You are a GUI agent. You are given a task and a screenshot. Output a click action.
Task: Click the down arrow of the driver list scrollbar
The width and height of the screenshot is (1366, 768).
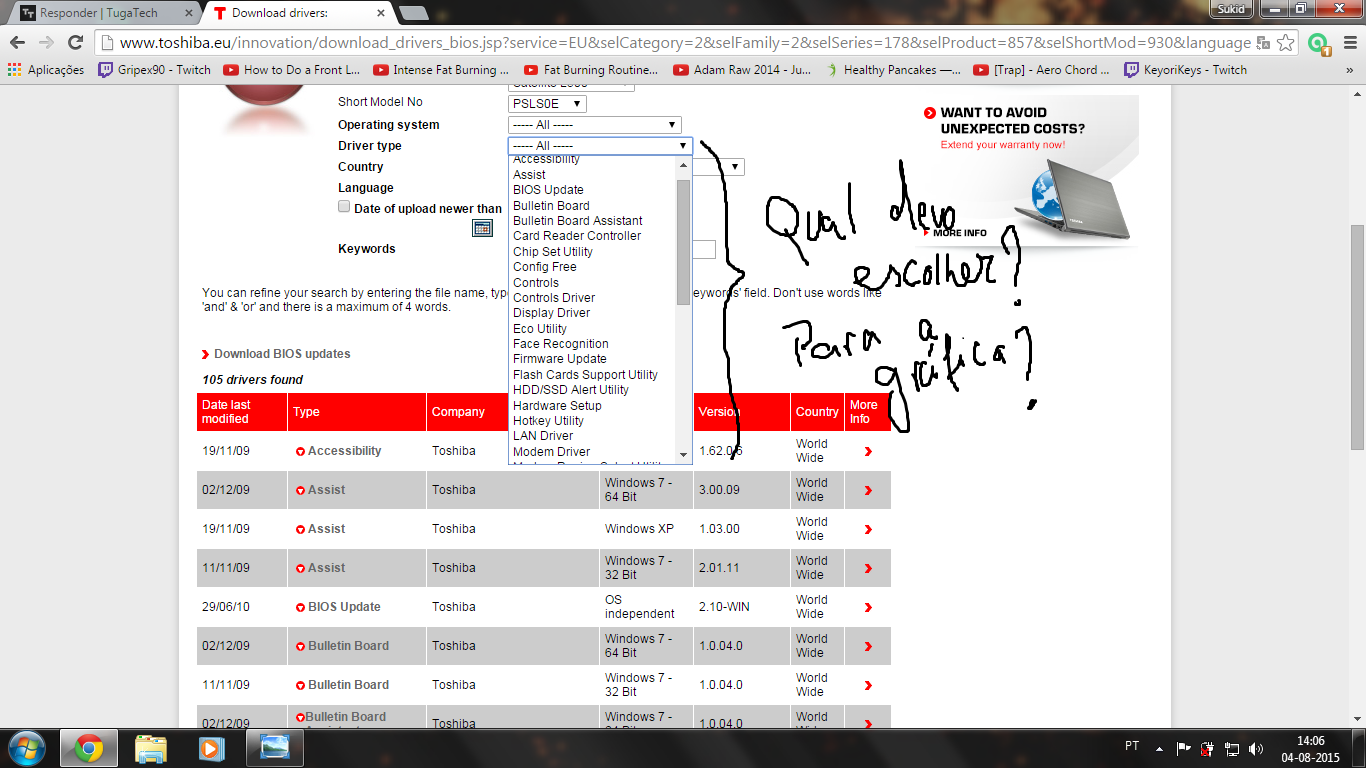[684, 454]
